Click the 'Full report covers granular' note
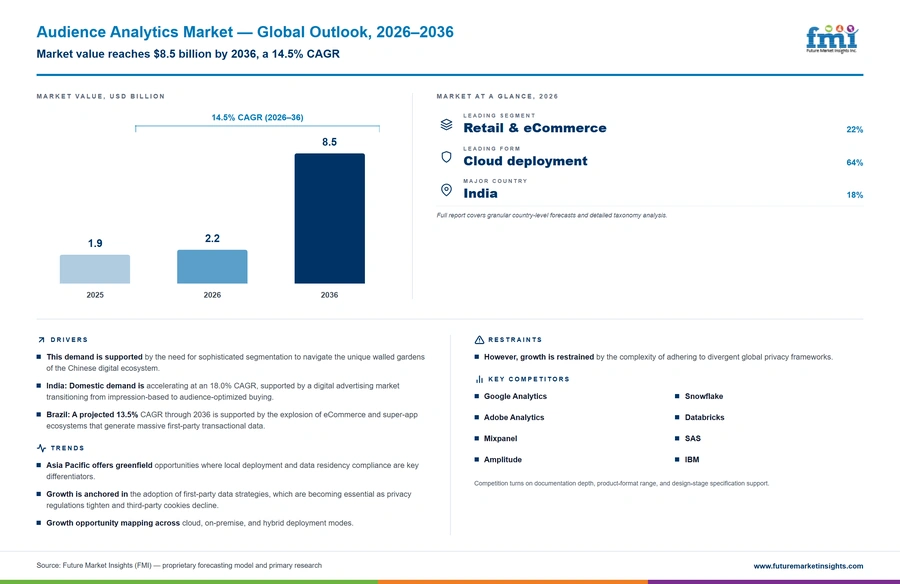This screenshot has width=900, height=584. click(552, 215)
